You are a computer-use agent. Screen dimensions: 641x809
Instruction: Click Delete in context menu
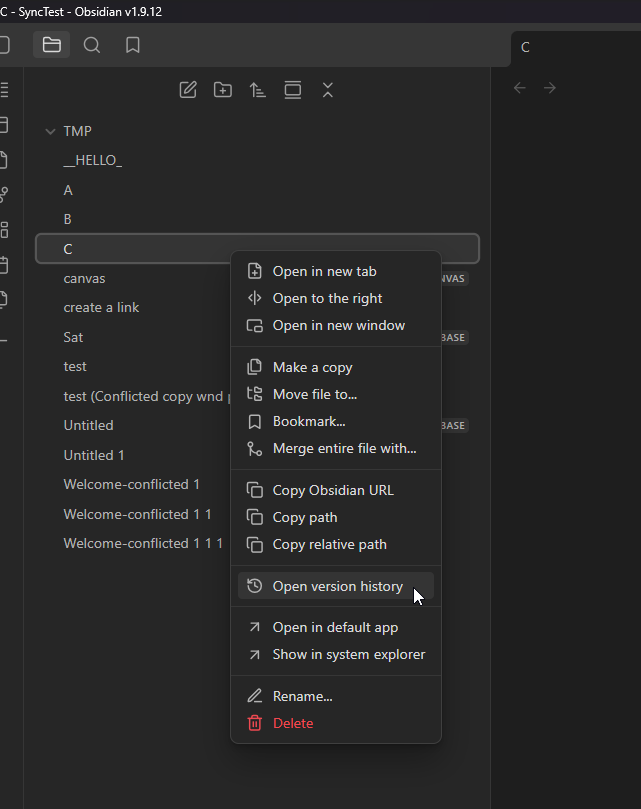(x=293, y=723)
